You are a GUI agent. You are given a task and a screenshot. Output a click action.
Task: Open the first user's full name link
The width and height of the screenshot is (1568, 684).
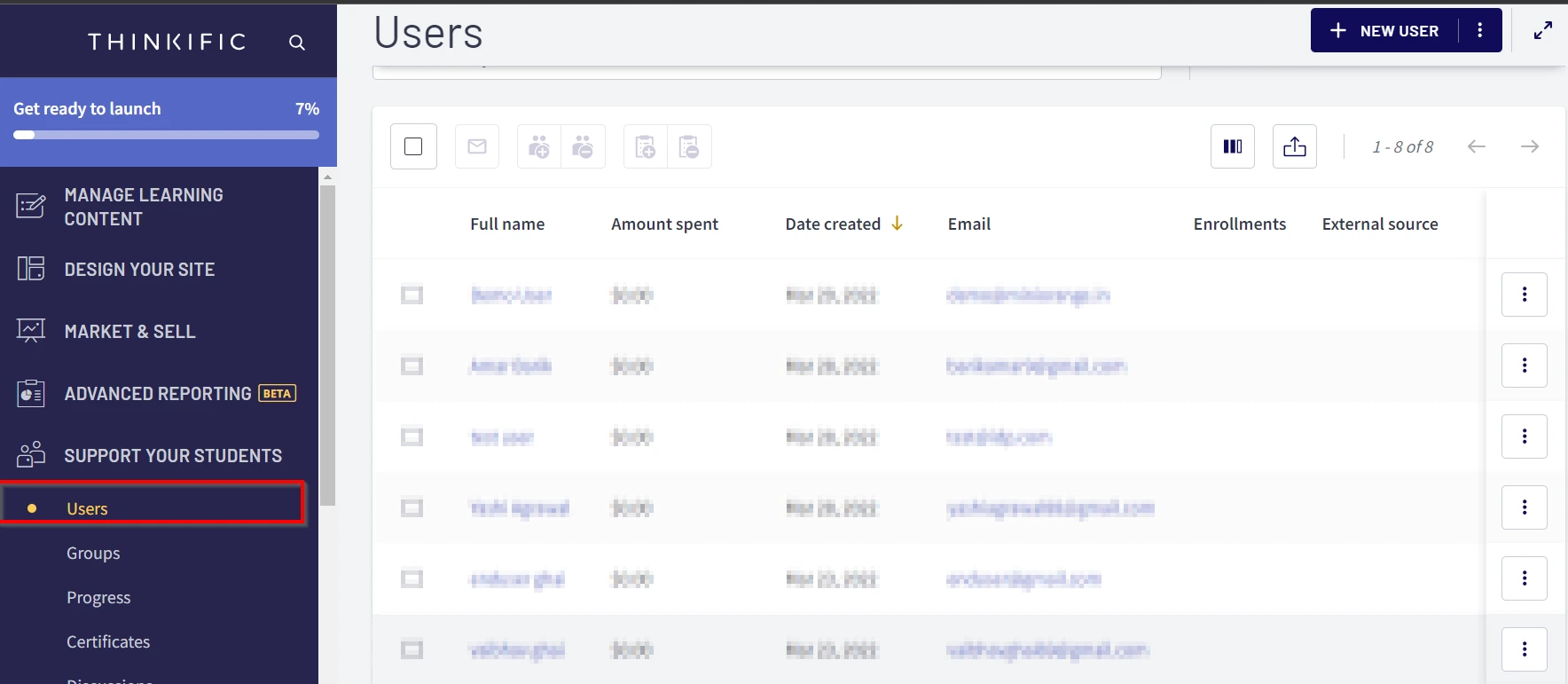[511, 295]
